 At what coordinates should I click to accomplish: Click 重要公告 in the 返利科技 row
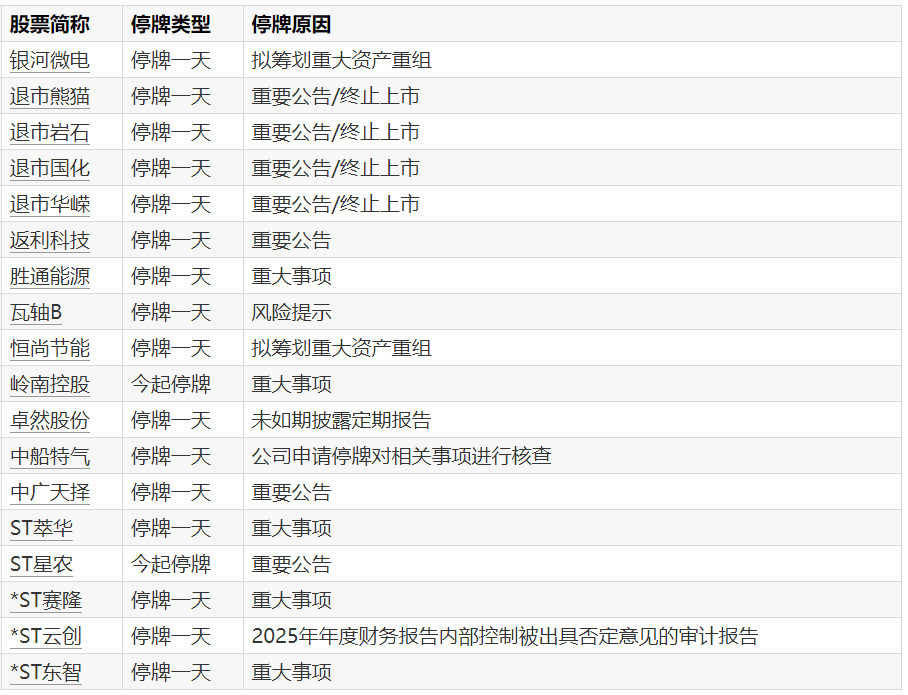pyautogui.click(x=291, y=240)
